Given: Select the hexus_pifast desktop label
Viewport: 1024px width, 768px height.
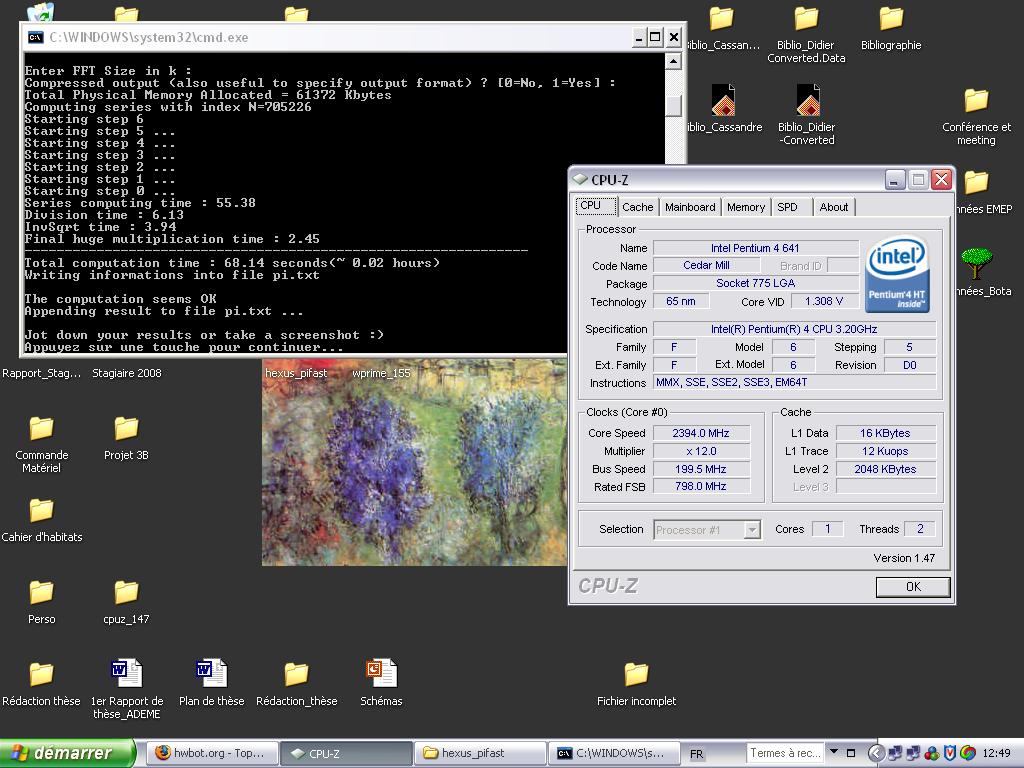Looking at the screenshot, I should (296, 373).
